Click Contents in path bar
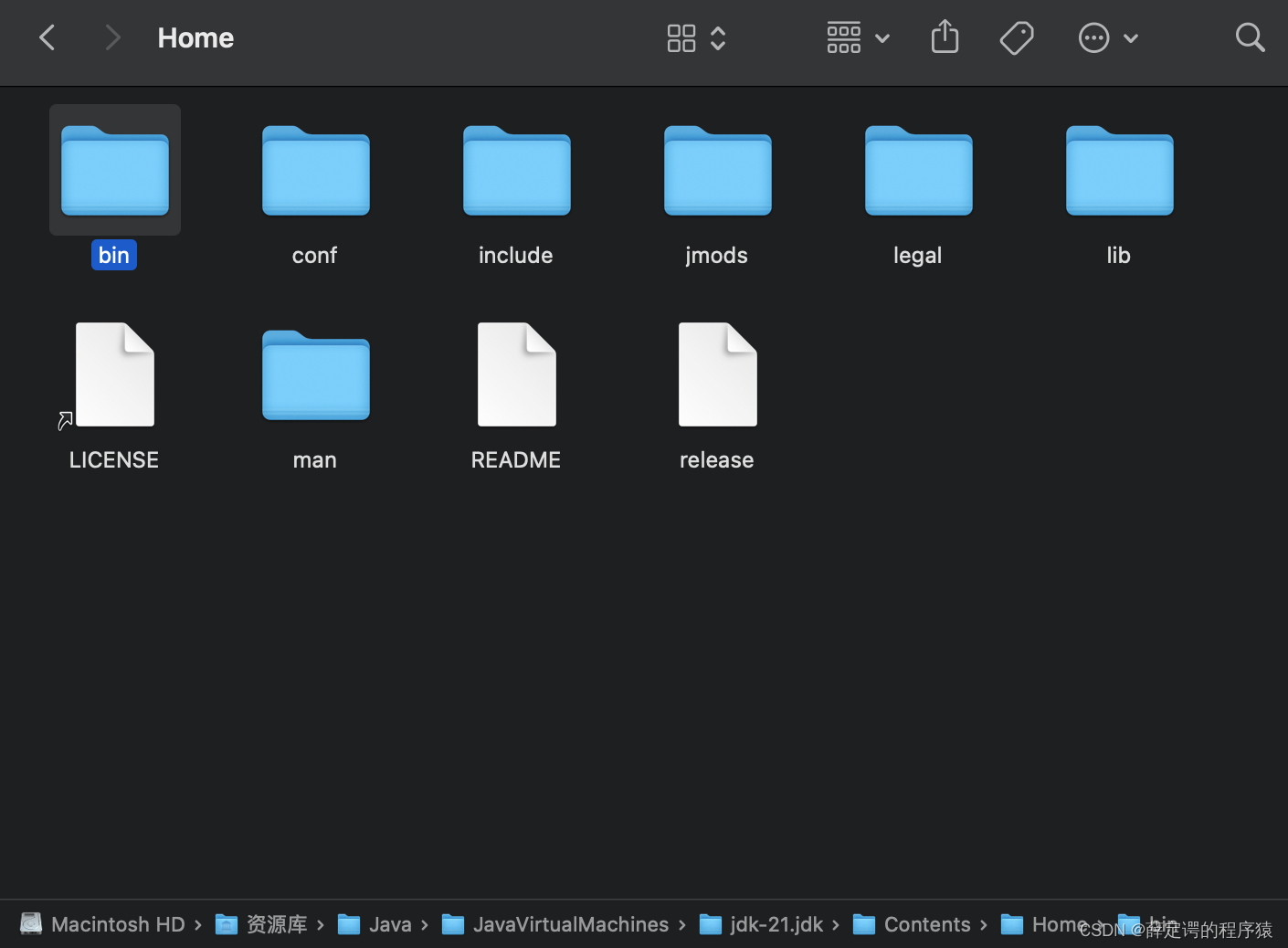Viewport: 1288px width, 948px height. point(912,924)
